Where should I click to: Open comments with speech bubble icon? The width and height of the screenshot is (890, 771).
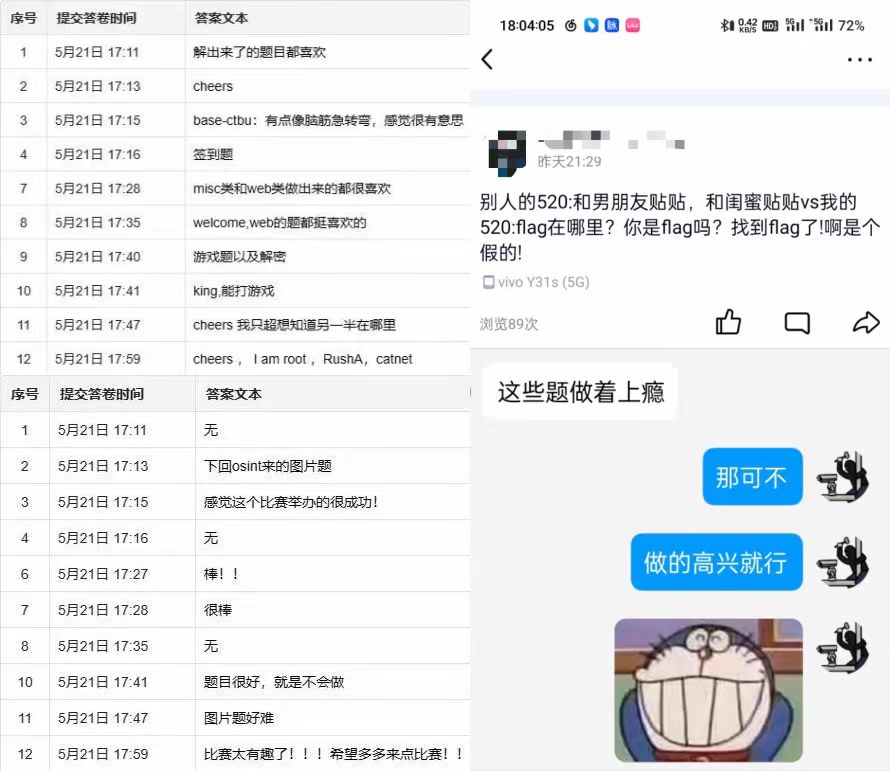pos(797,322)
